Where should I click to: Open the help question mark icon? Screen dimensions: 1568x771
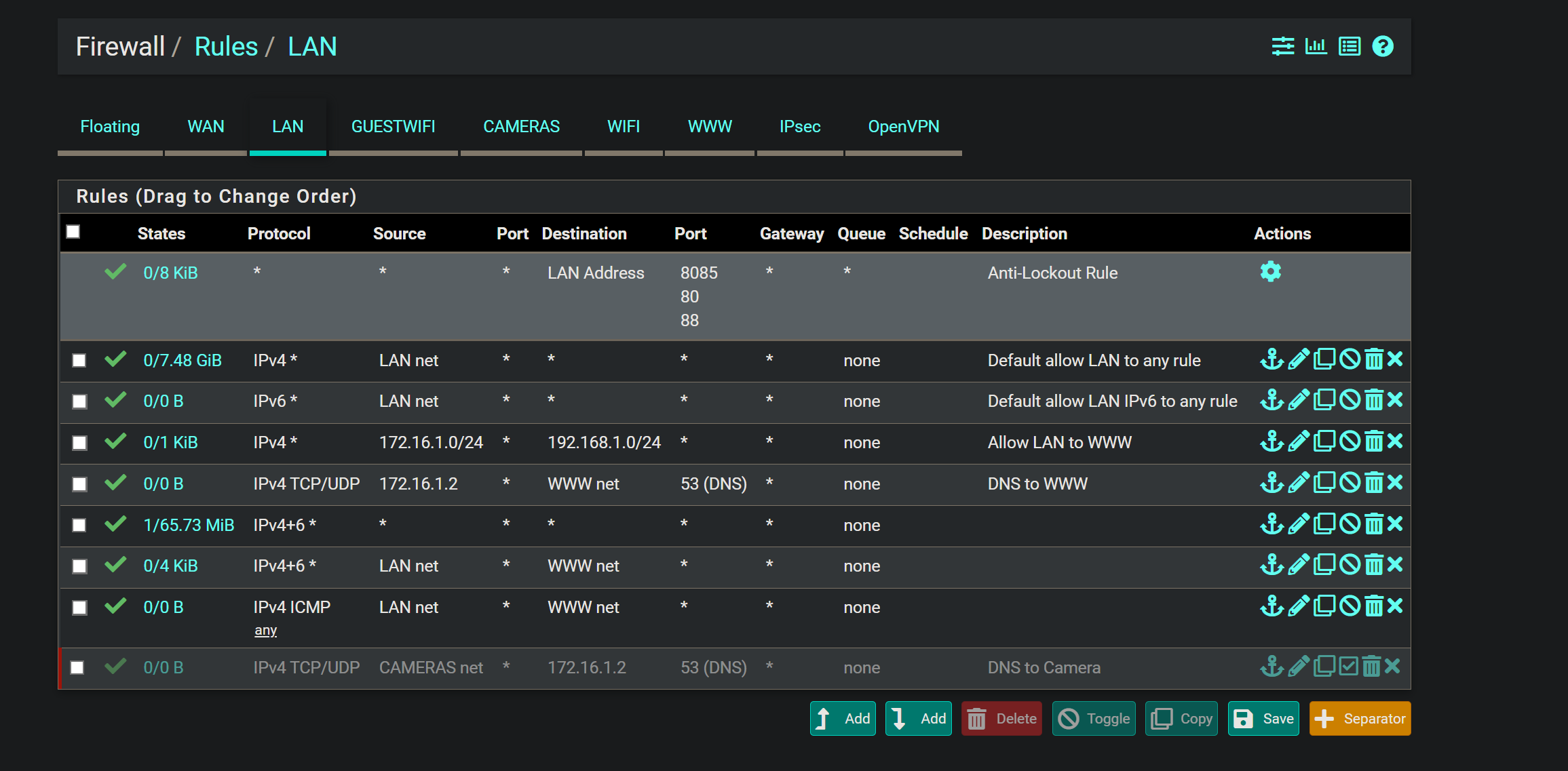pos(1382,47)
